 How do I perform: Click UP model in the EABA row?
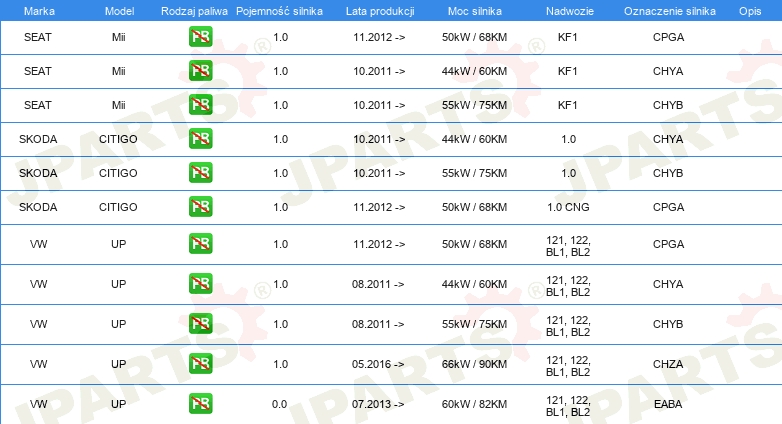119,404
